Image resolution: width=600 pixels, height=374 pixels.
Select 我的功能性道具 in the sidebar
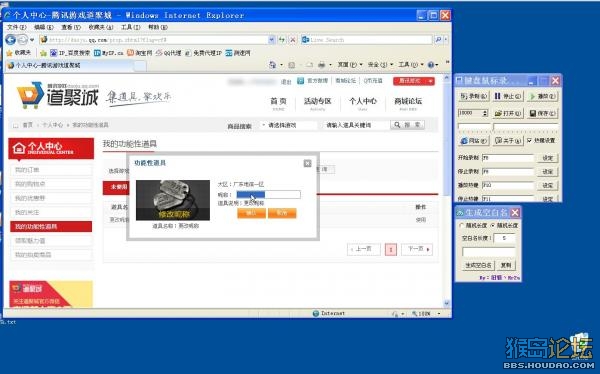point(51,227)
